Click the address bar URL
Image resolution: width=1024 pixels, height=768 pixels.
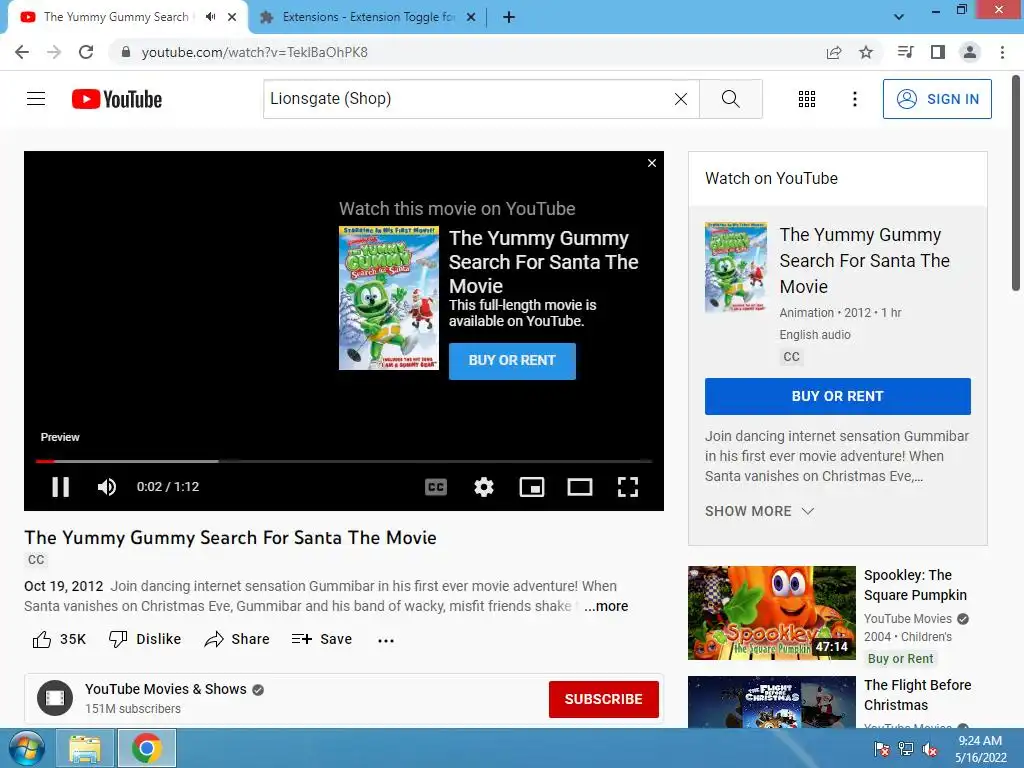(x=255, y=52)
